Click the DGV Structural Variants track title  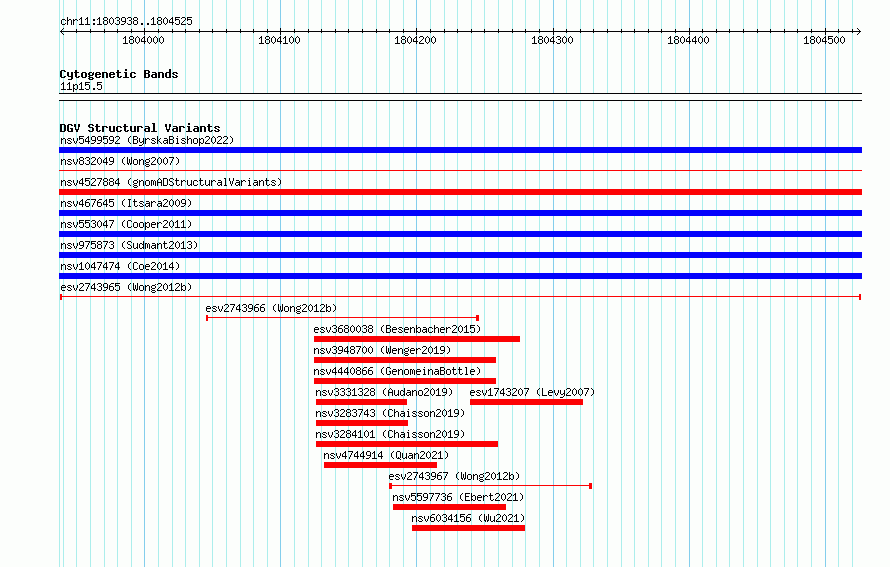(x=140, y=128)
